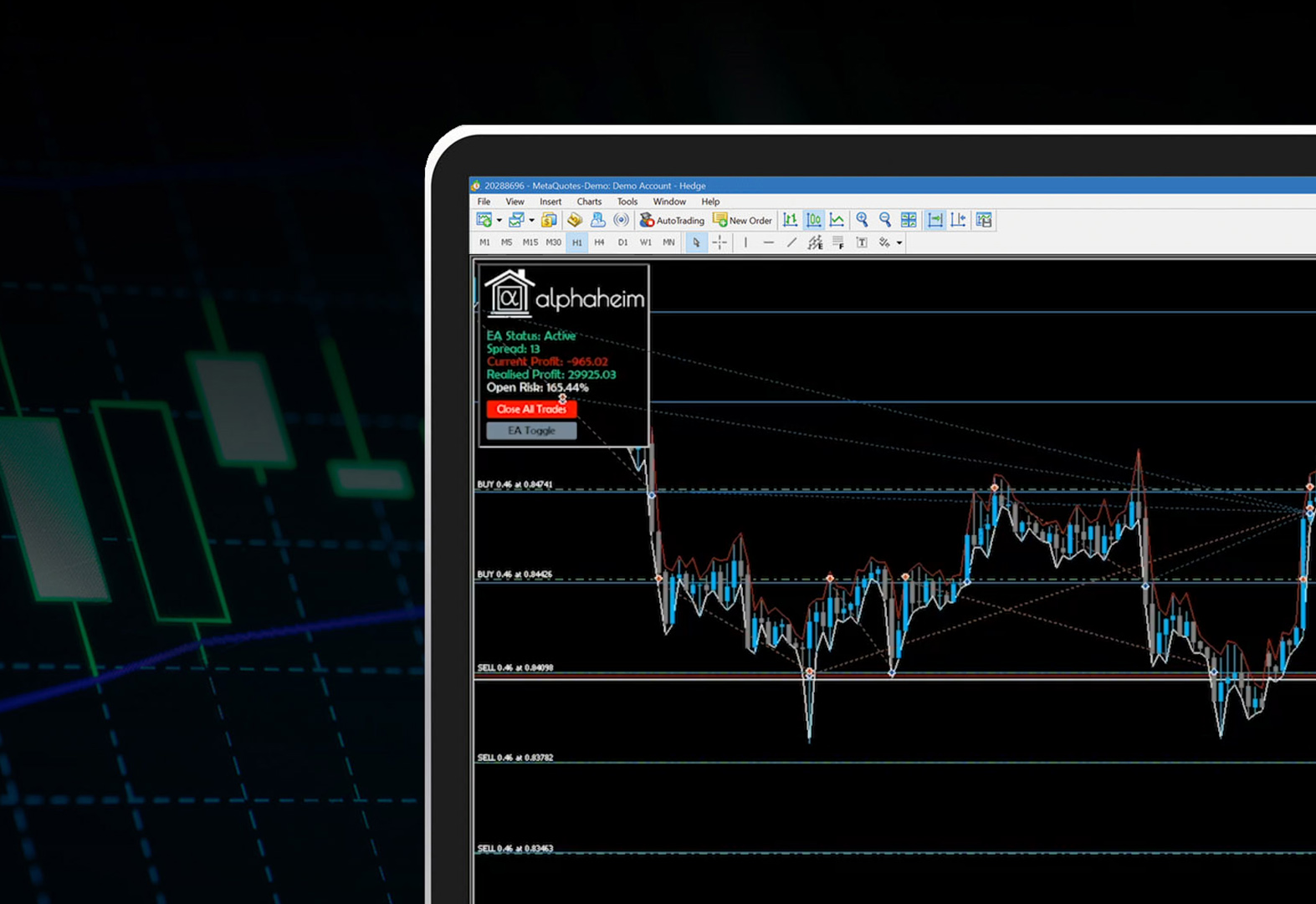The height and width of the screenshot is (904, 1316).
Task: Click the New Order button
Action: [x=742, y=220]
